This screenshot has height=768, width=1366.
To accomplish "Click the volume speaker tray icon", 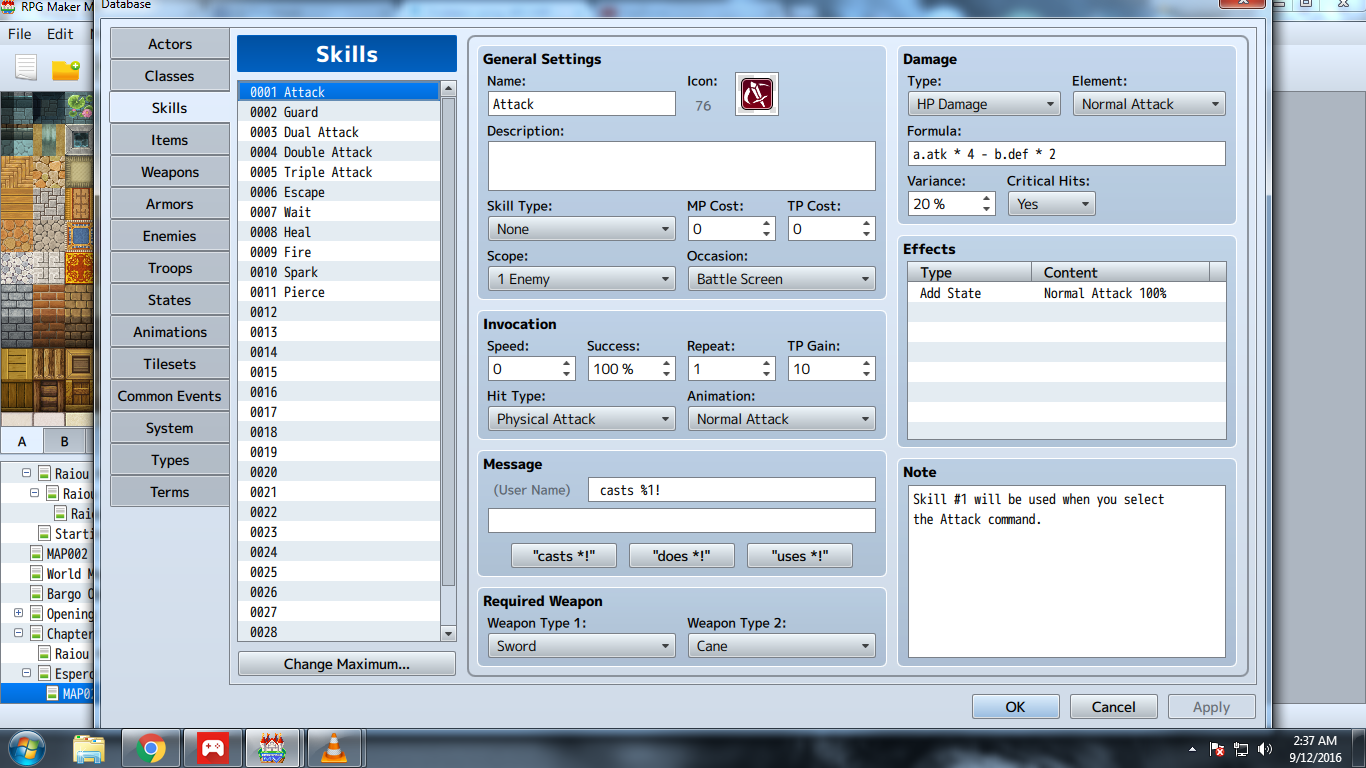I will point(1266,748).
